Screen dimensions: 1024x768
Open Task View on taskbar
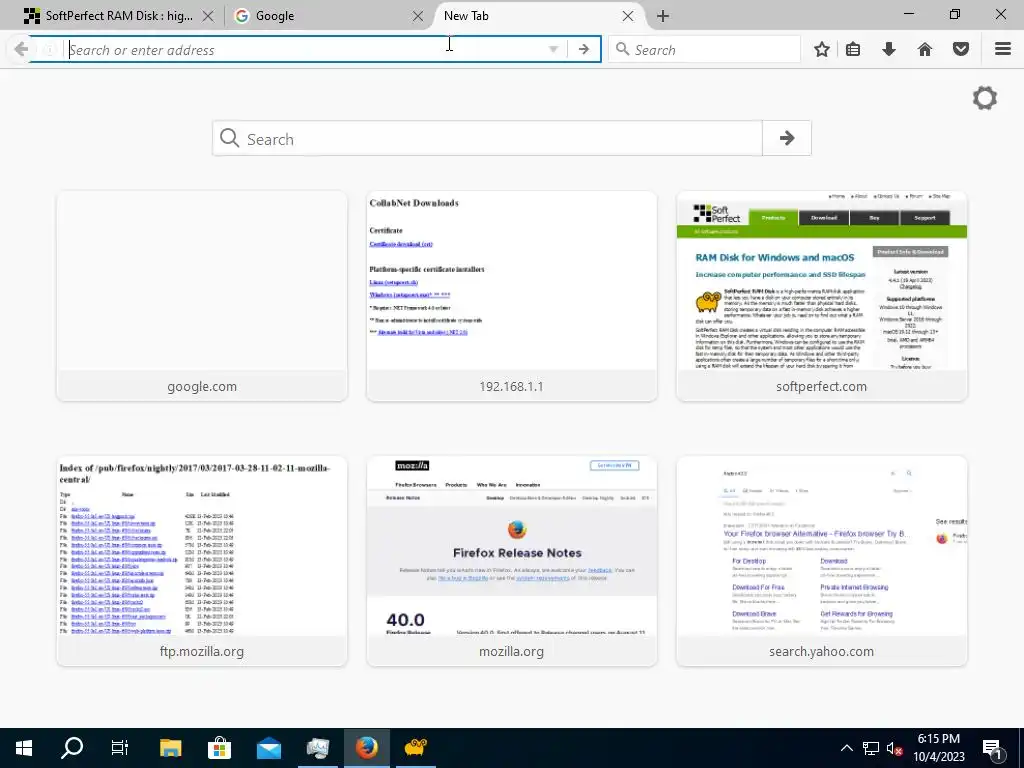(120, 748)
